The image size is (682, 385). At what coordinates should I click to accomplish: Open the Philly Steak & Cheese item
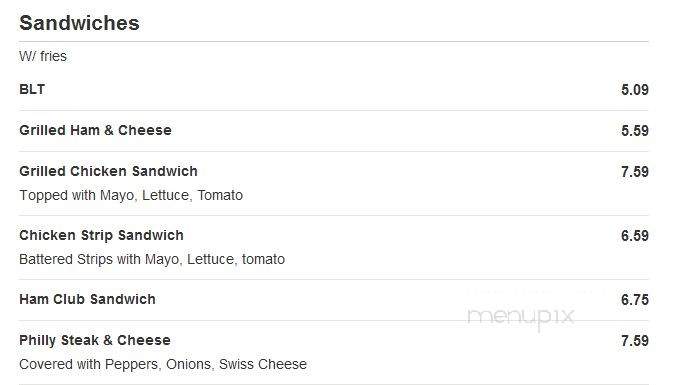click(x=95, y=340)
